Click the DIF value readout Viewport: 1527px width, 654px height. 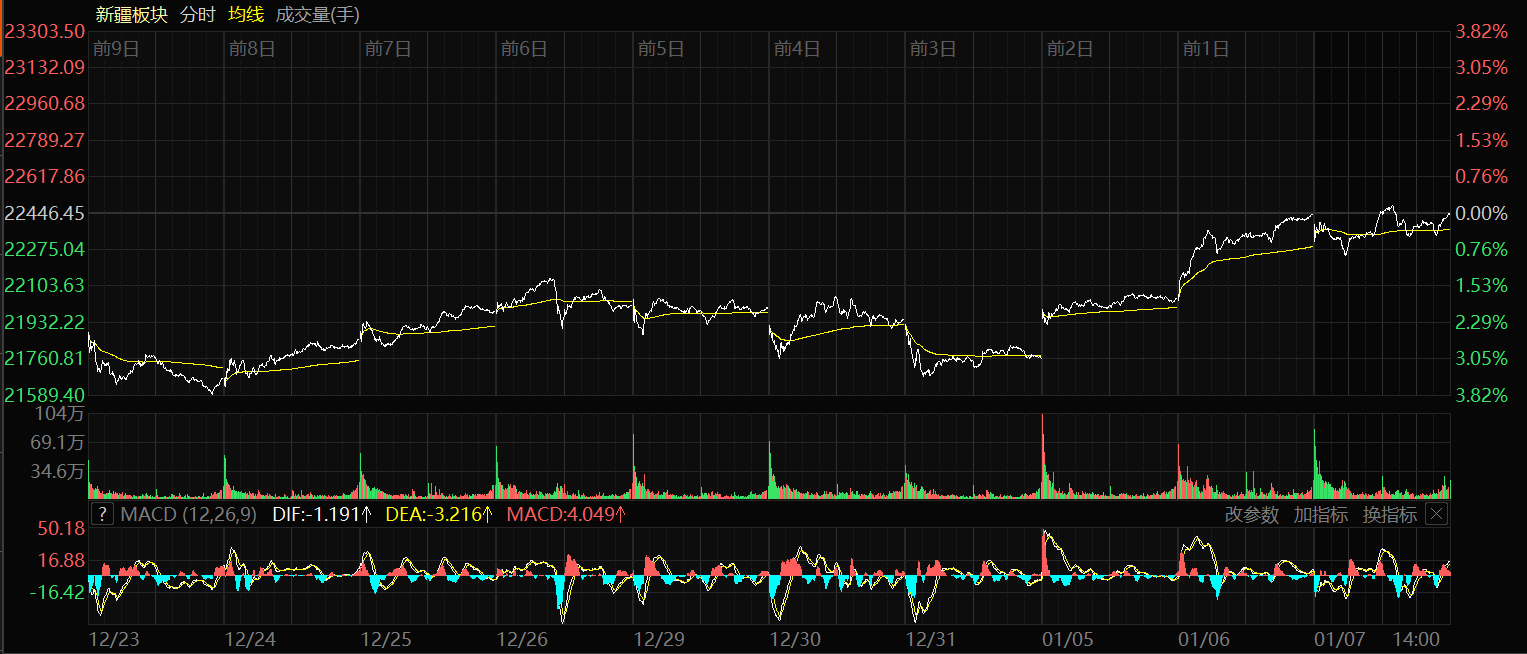coord(323,515)
